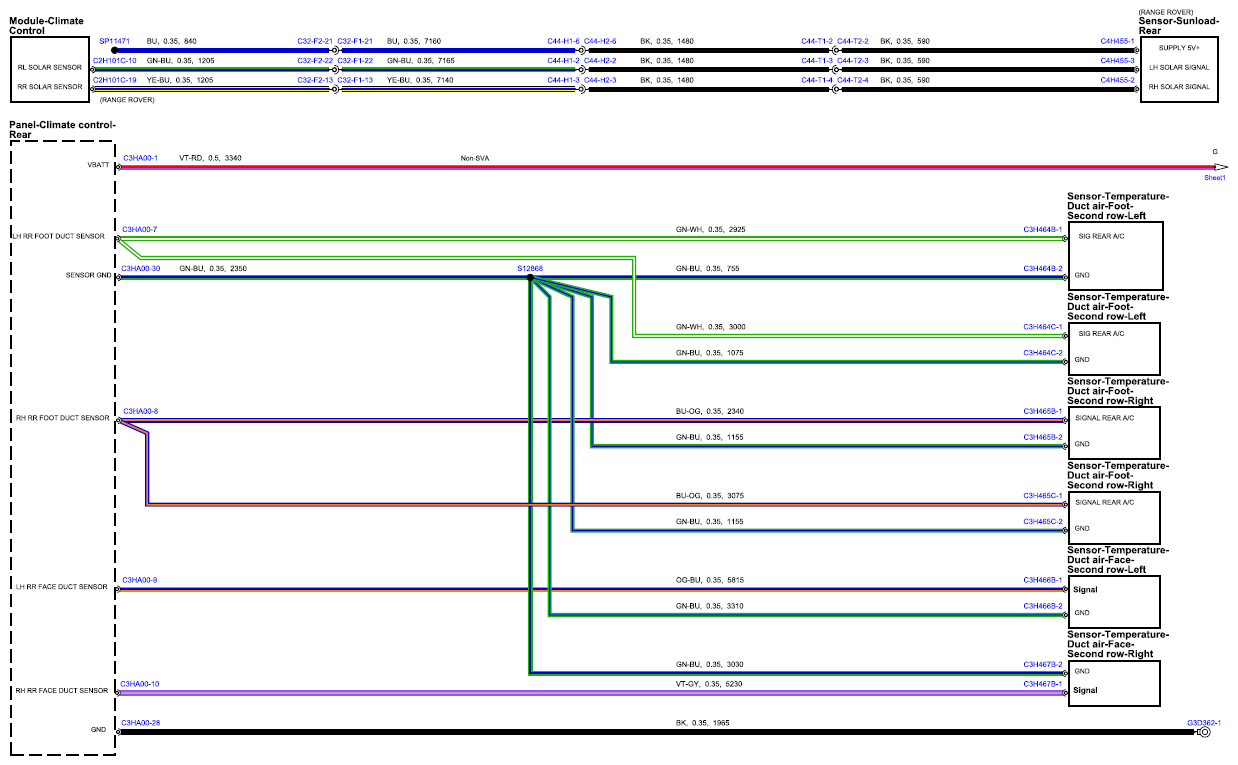
Task: Click the VBATT pin name
Action: 96,166
